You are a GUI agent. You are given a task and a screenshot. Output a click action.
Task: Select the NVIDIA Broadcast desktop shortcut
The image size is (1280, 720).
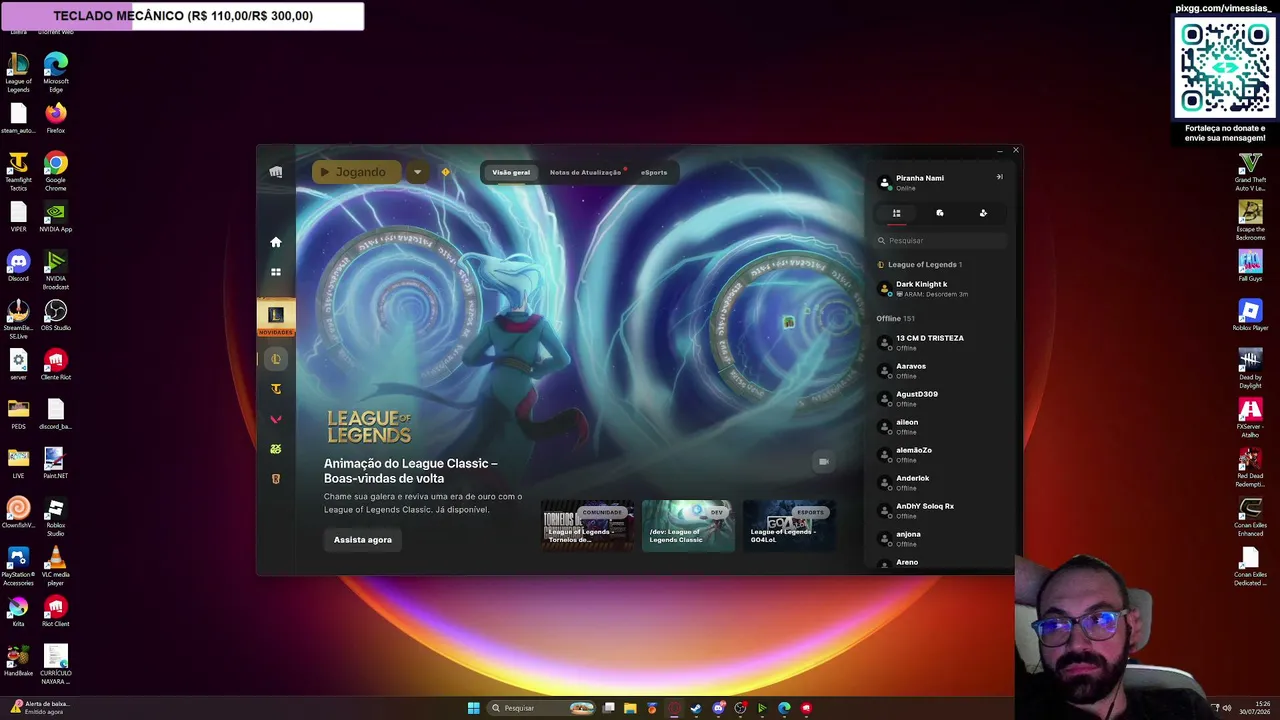pyautogui.click(x=56, y=270)
